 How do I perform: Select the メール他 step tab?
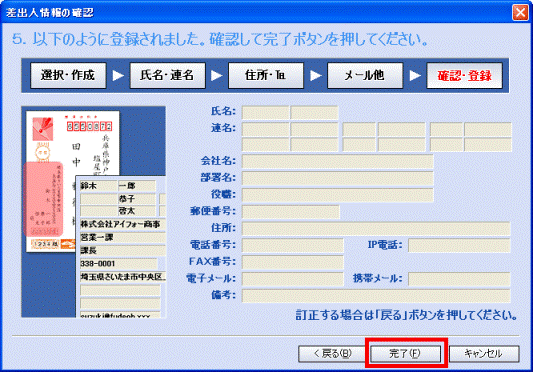[365, 75]
